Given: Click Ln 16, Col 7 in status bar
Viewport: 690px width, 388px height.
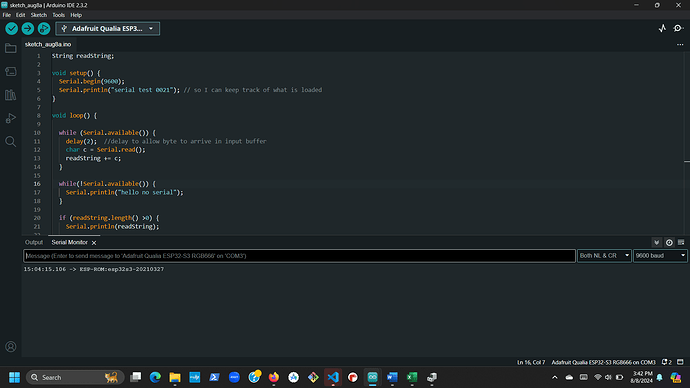Looking at the screenshot, I should point(531,362).
